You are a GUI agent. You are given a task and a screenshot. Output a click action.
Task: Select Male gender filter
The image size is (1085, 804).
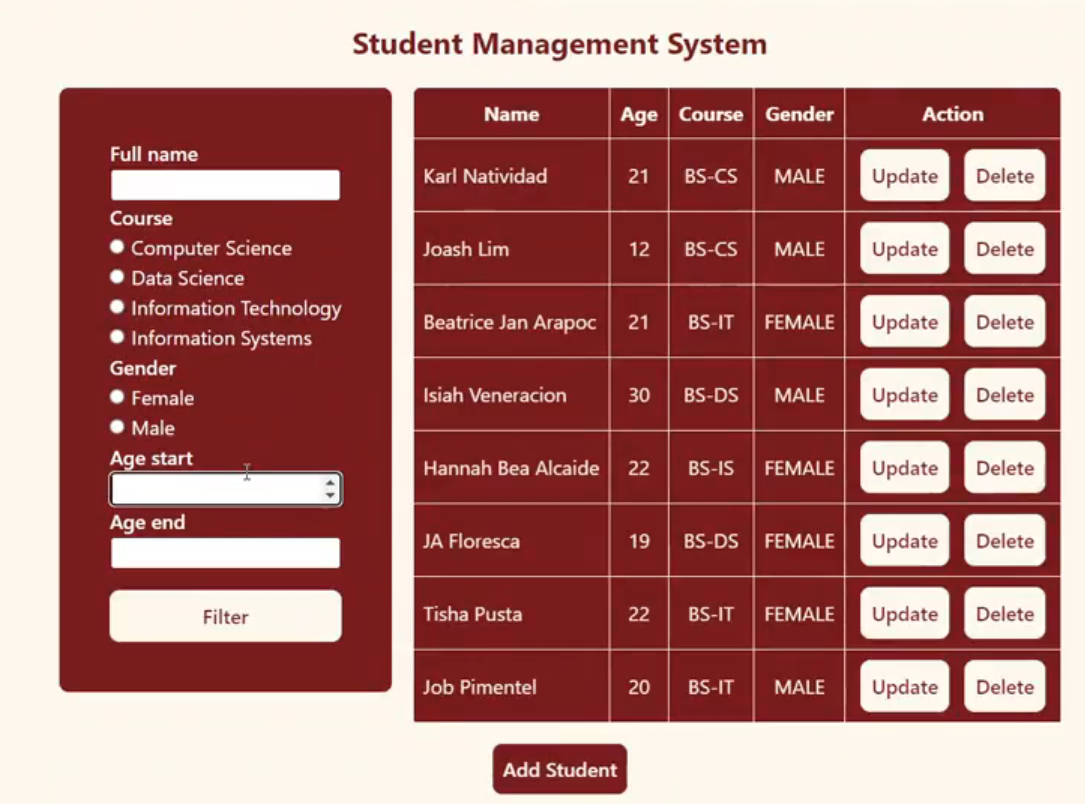point(117,426)
